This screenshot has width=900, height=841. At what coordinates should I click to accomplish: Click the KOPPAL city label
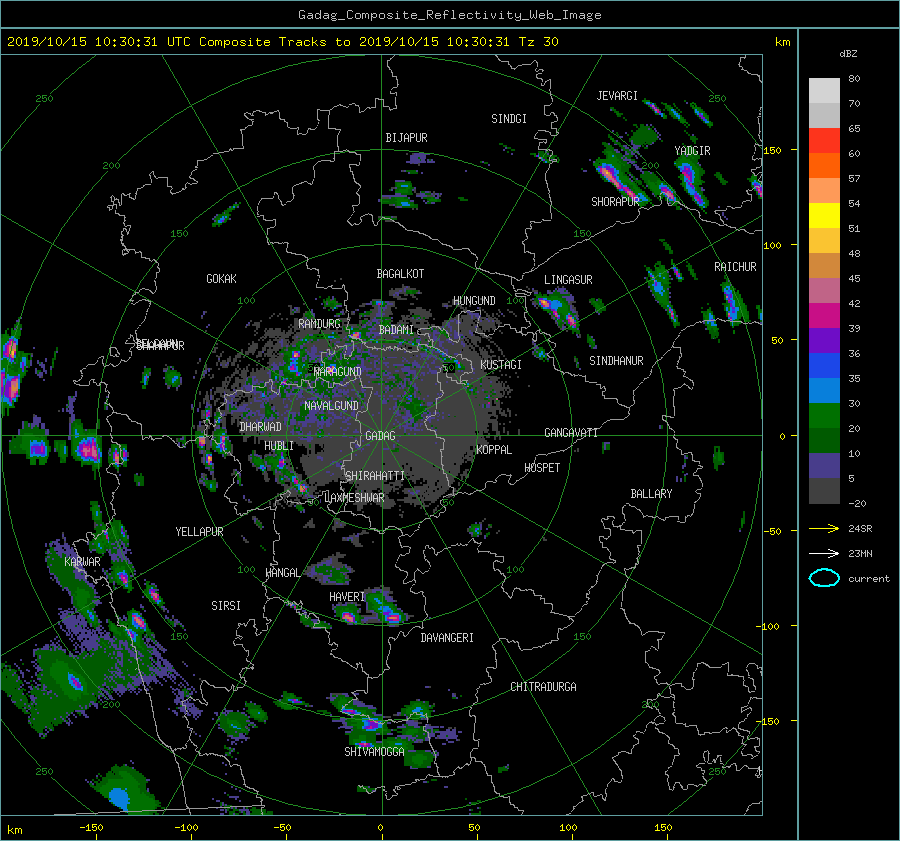click(x=494, y=449)
